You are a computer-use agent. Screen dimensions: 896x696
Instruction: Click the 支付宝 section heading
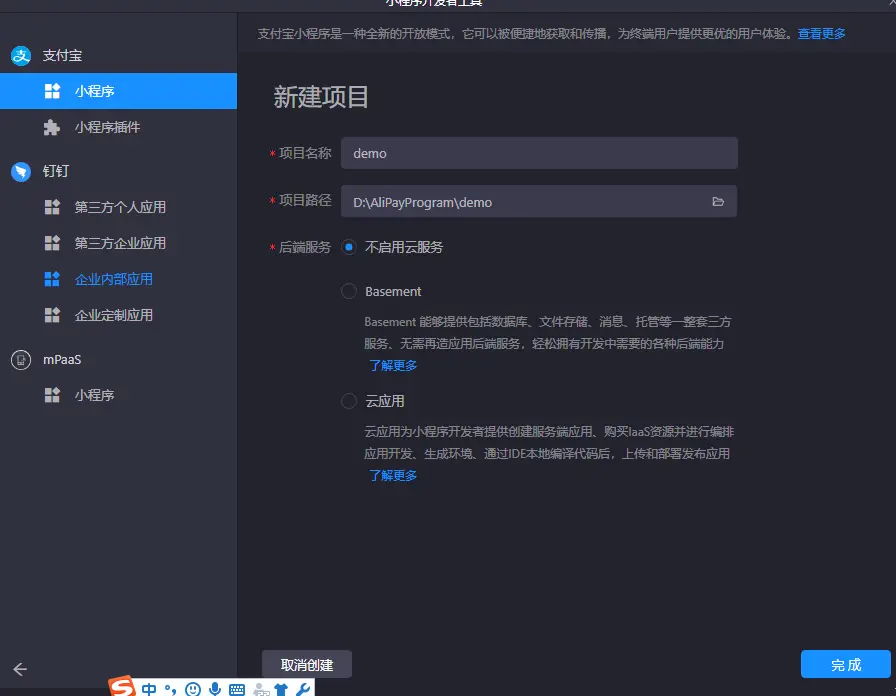[x=62, y=55]
